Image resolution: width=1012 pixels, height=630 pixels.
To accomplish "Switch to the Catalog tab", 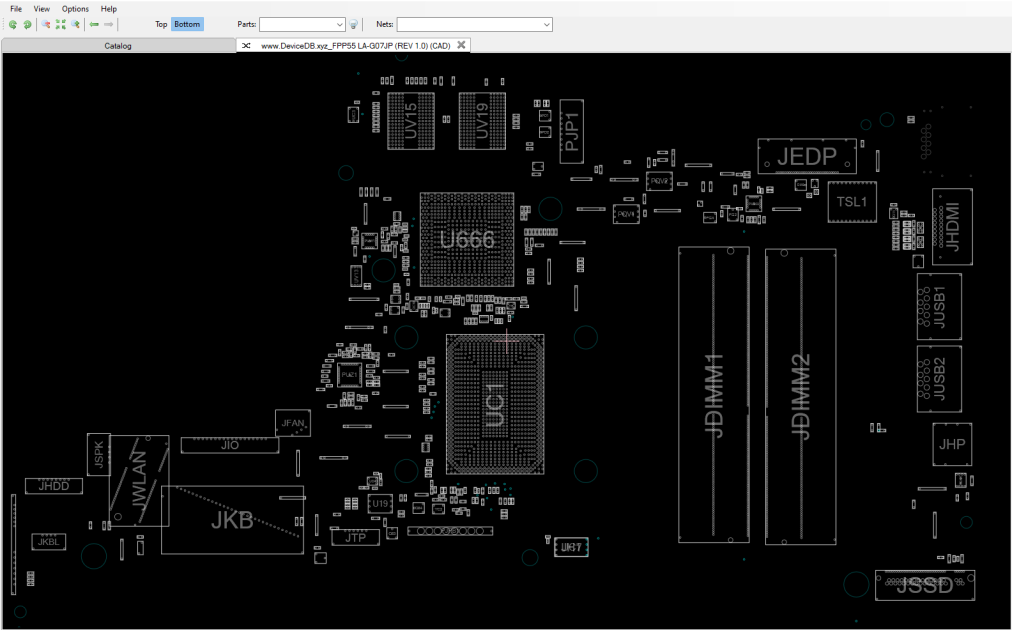I will pos(118,46).
